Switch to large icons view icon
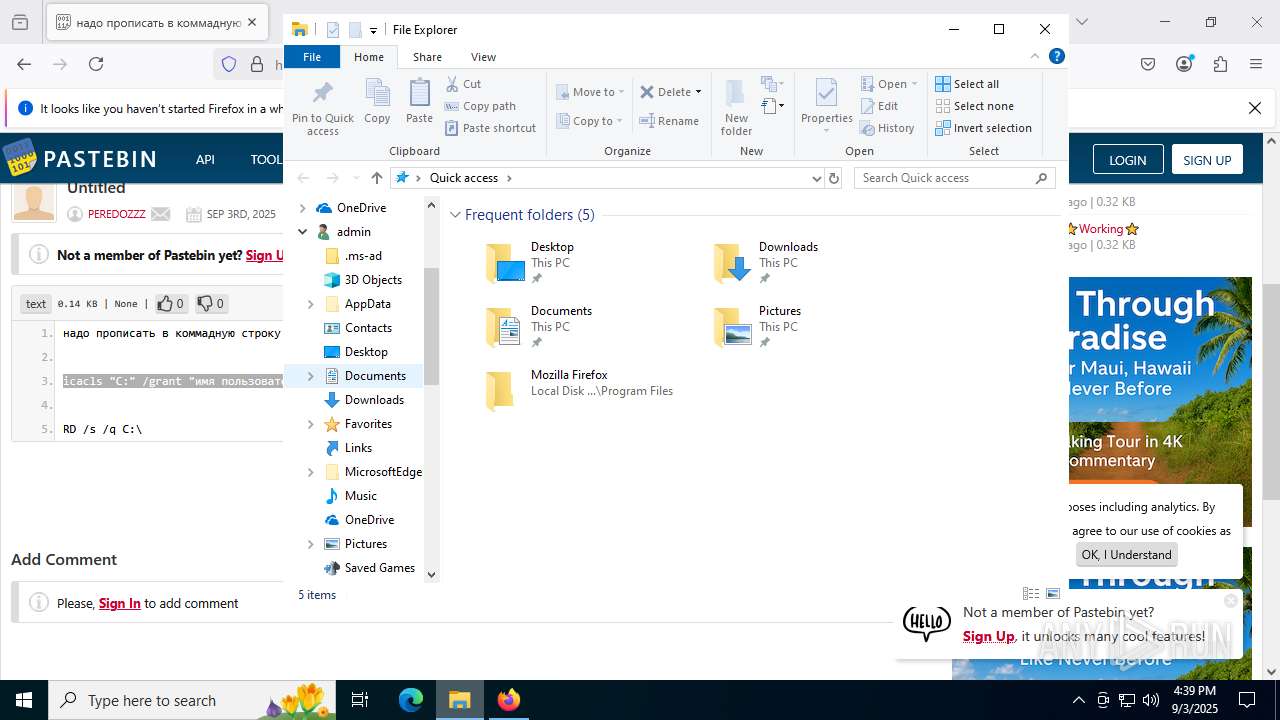Image resolution: width=1280 pixels, height=720 pixels. coord(1053,594)
